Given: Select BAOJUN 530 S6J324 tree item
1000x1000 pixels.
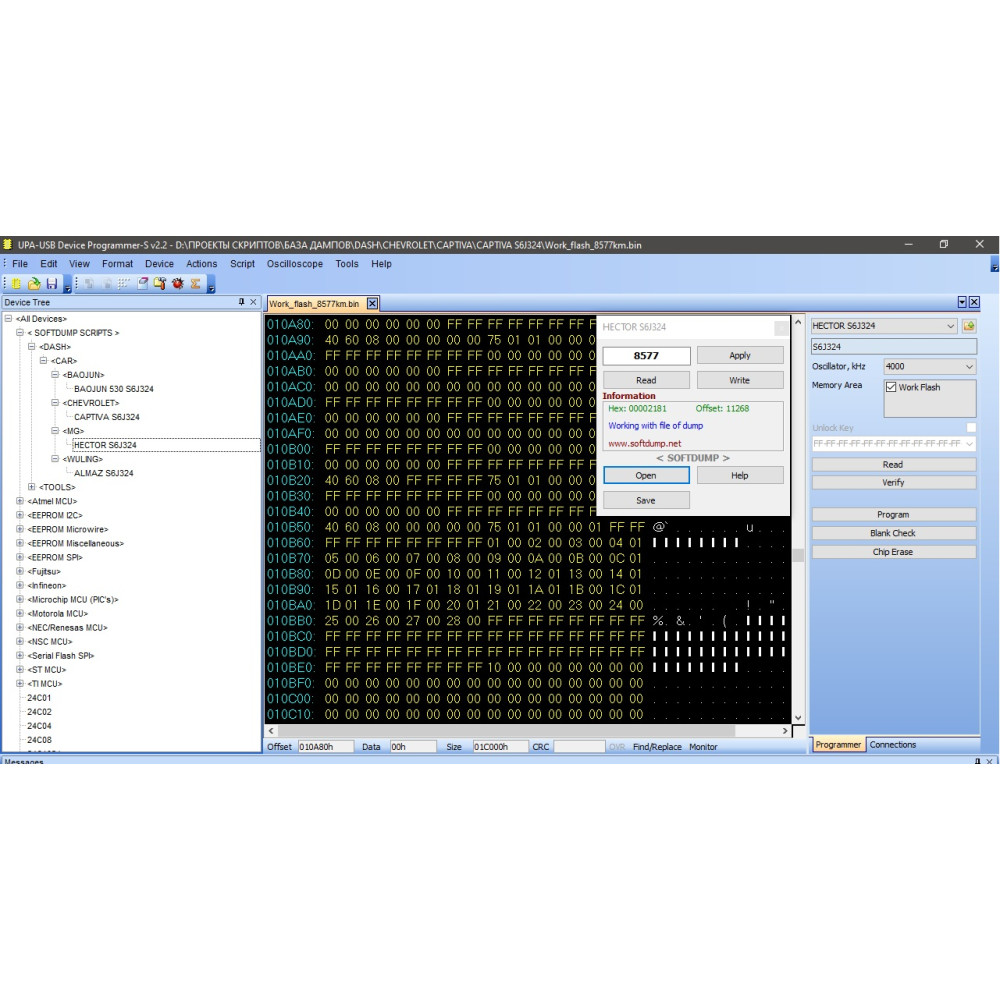Looking at the screenshot, I should point(114,389).
